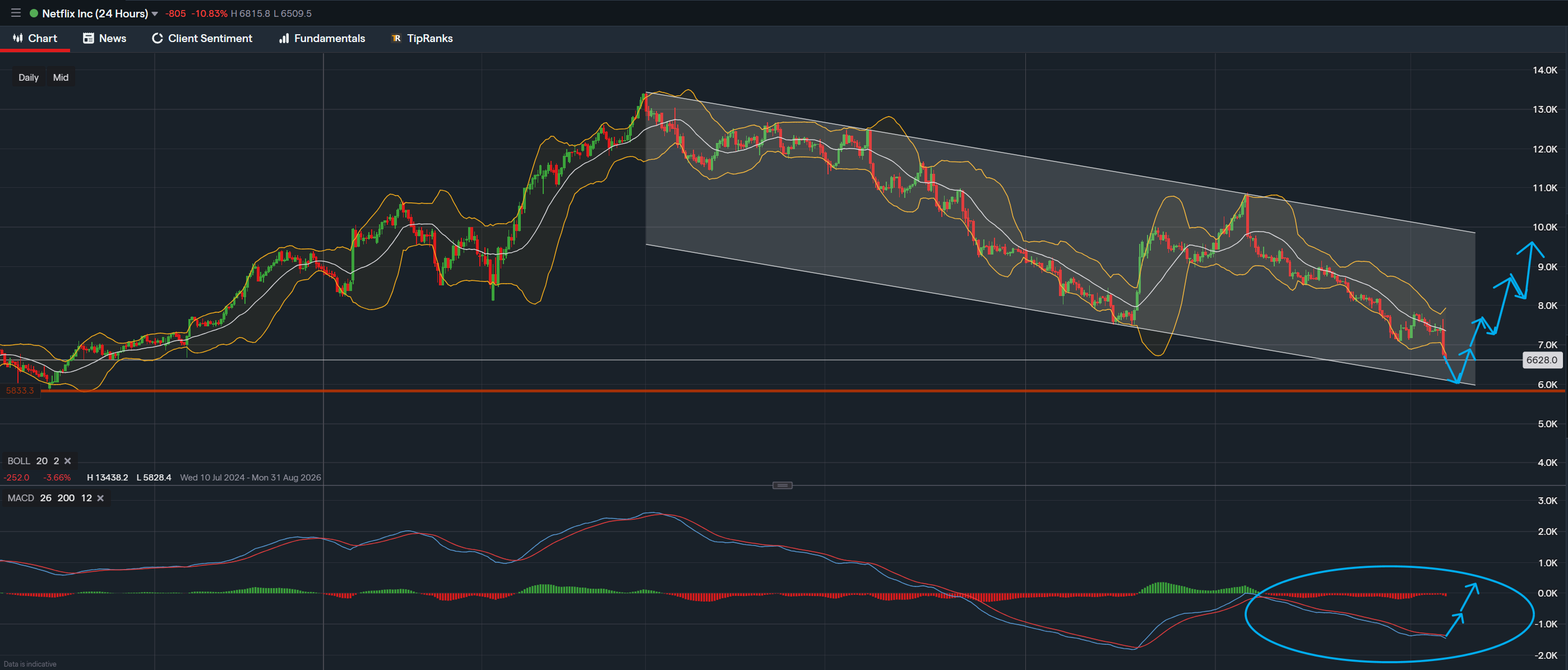
Task: Click the Client Sentiment circular icon
Action: point(157,38)
